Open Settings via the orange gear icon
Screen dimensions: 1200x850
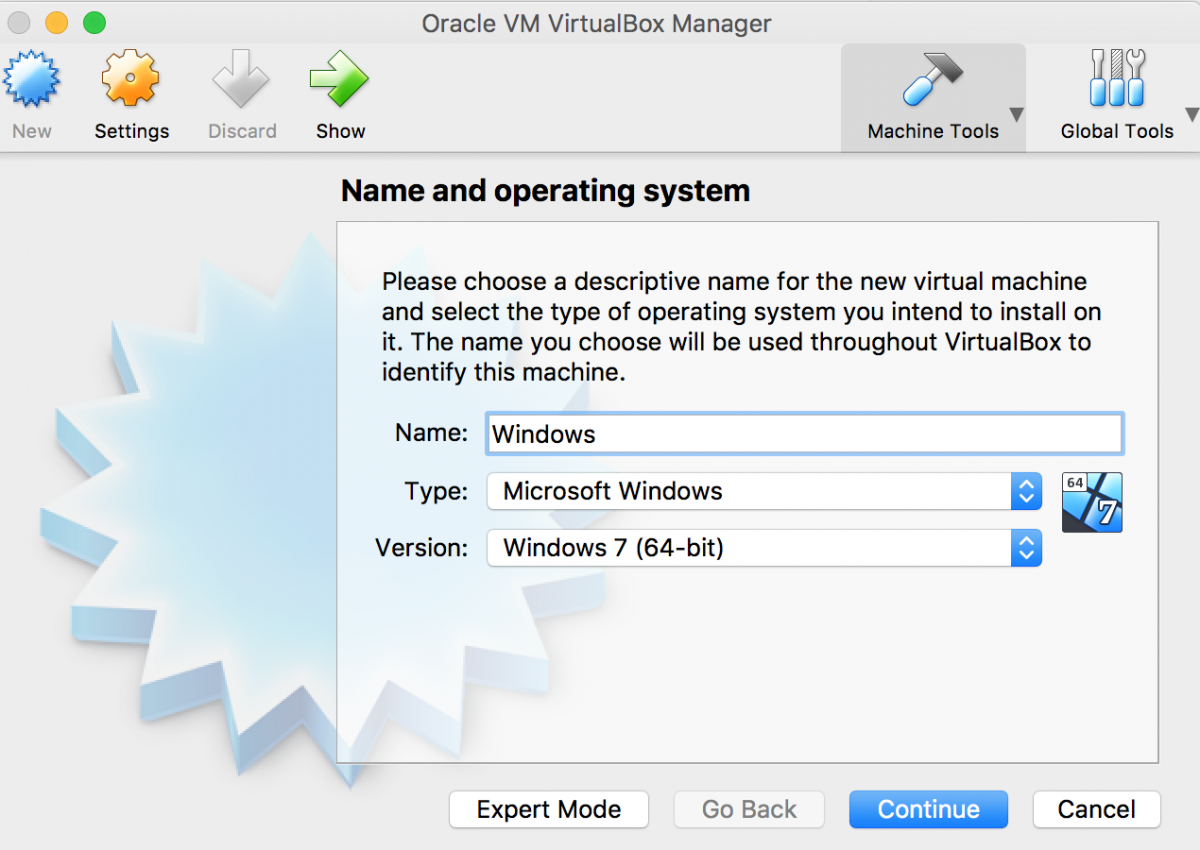pyautogui.click(x=131, y=80)
